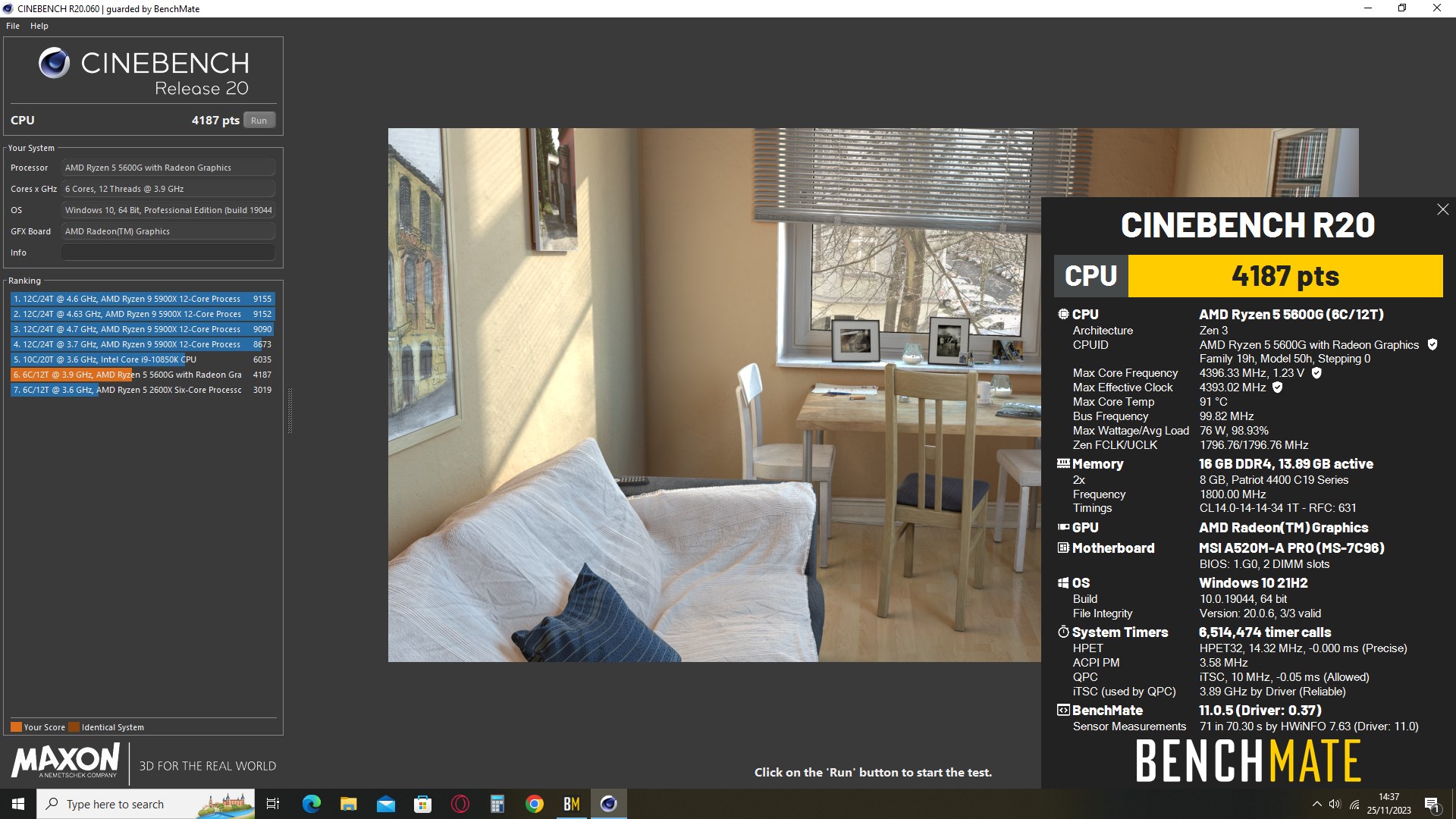The width and height of the screenshot is (1456, 819).
Task: Click the yellow 4187 pts score banner
Action: (1285, 276)
